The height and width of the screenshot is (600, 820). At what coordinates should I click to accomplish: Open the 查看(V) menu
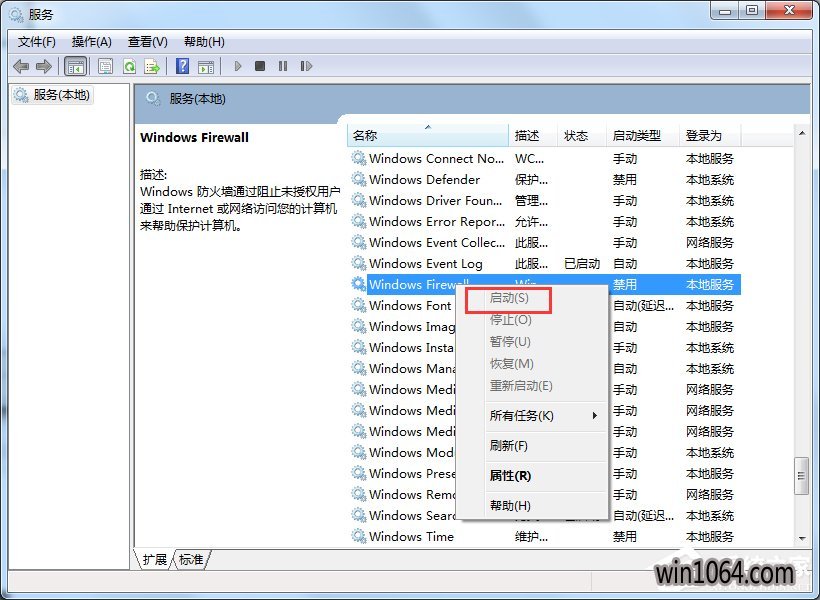(x=148, y=42)
